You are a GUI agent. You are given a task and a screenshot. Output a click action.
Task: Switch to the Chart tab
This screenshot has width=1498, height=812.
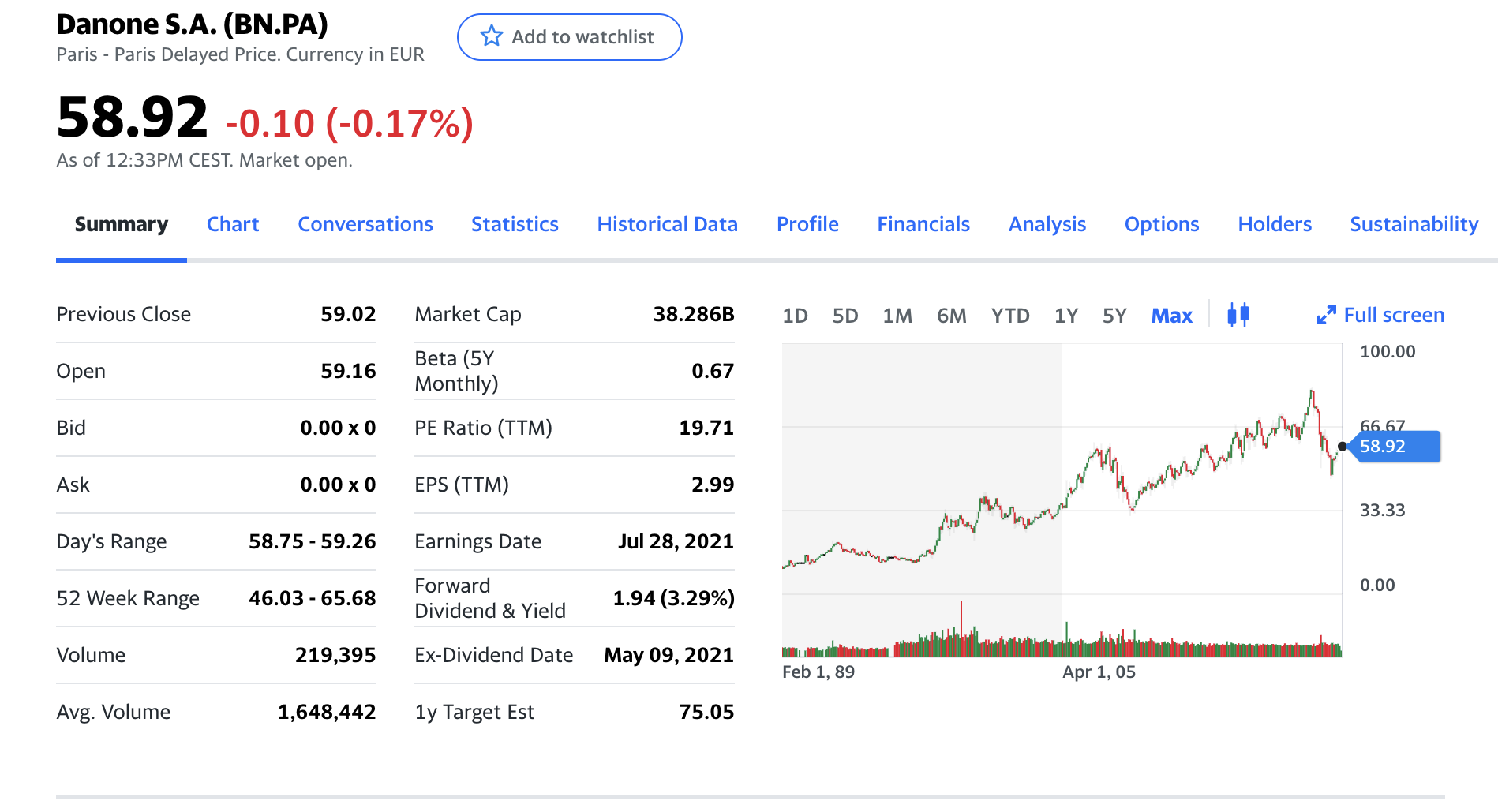point(233,224)
